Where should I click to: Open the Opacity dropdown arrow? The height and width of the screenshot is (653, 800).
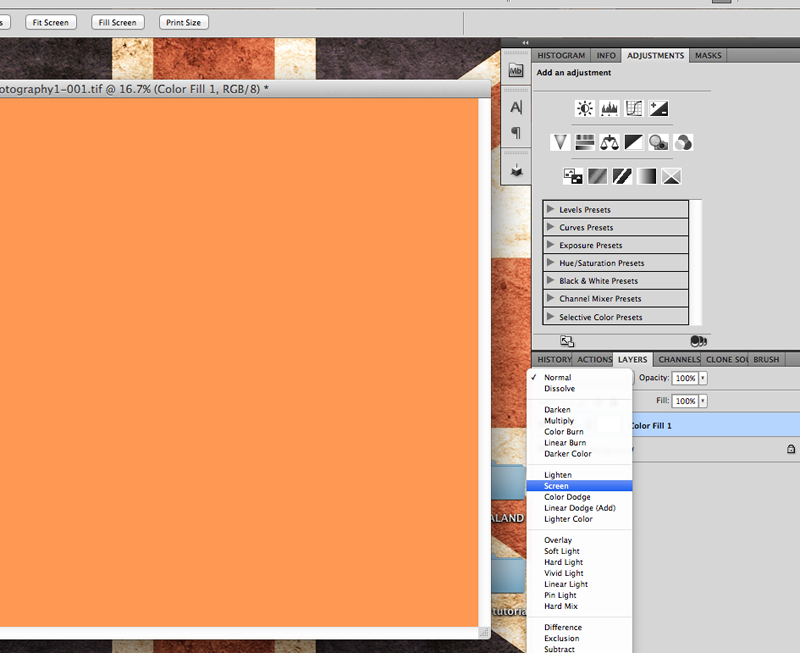703,378
